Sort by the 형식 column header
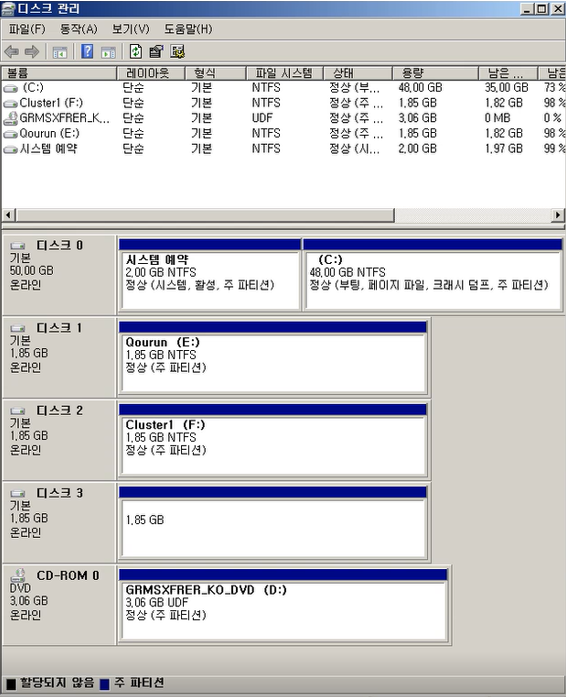Image resolution: width=566 pixels, height=697 pixels. 215,73
